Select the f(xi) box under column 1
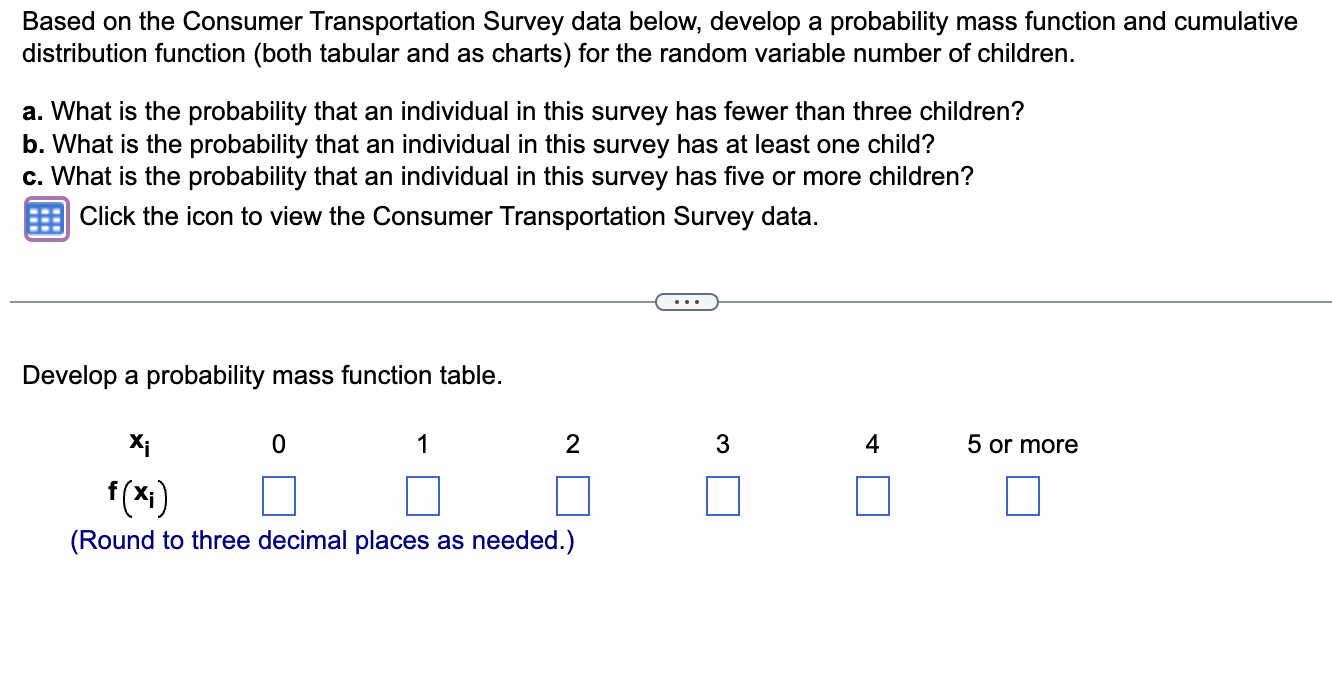 pos(422,494)
